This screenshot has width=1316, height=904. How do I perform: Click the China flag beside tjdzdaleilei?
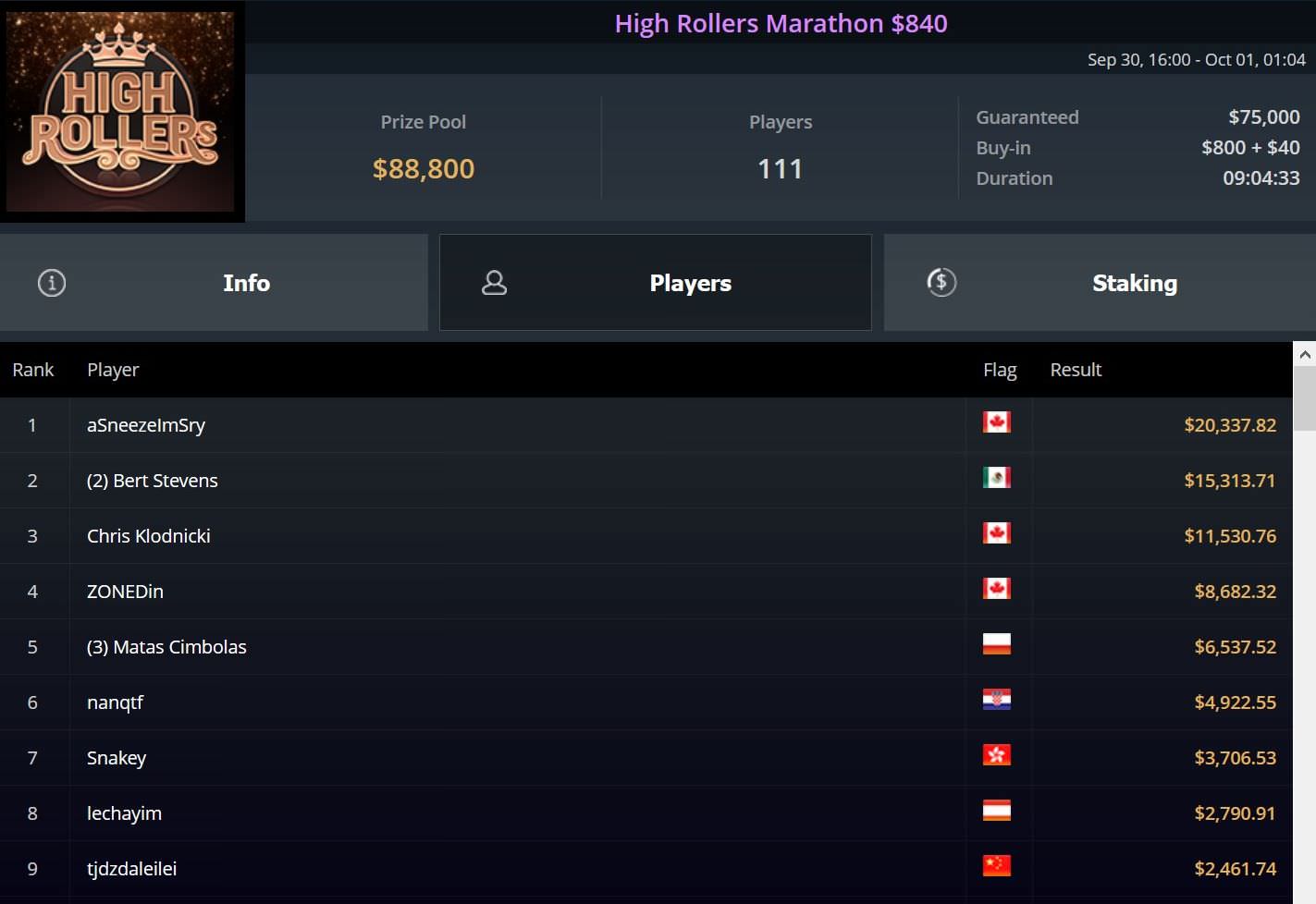(996, 866)
